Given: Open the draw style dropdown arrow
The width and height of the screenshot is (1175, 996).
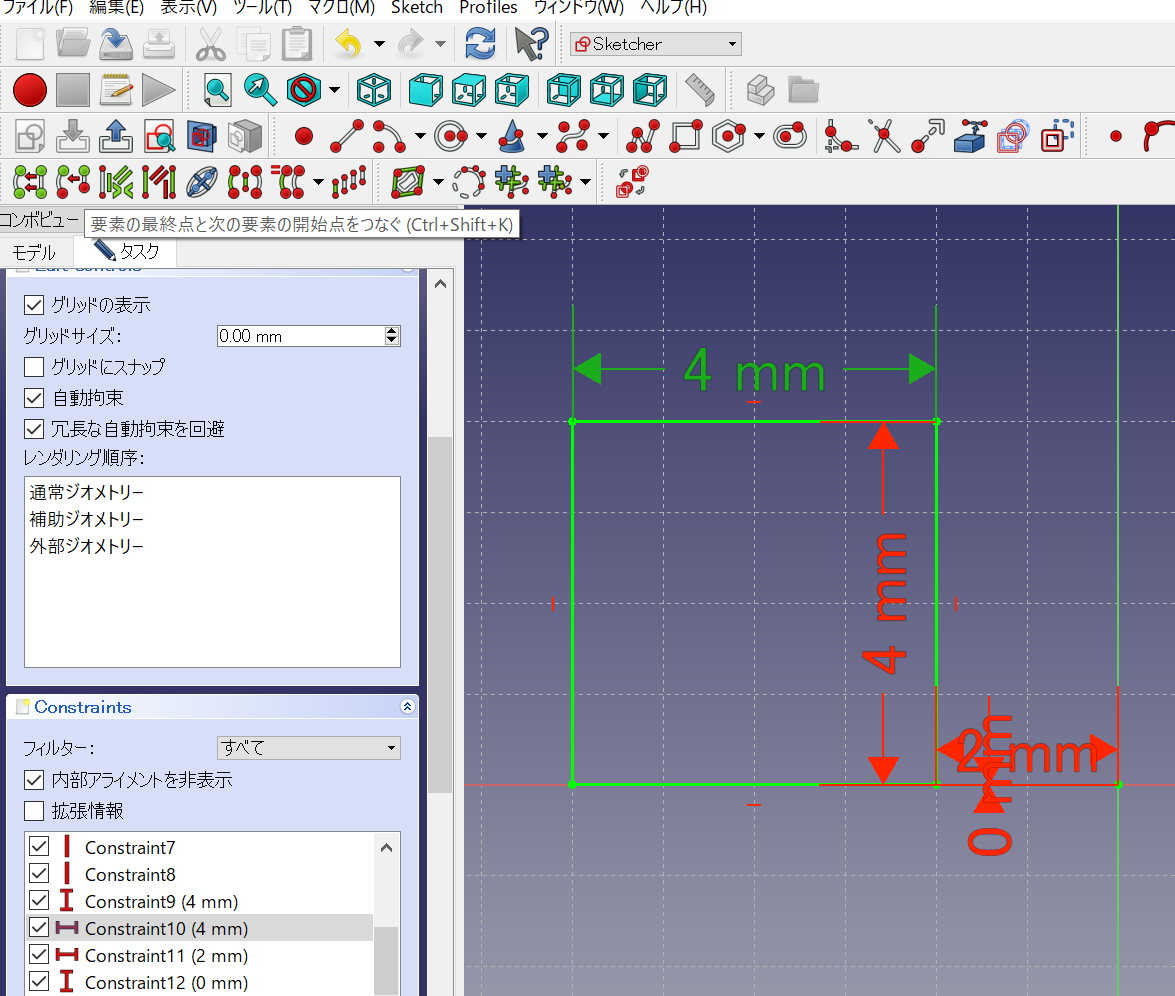Looking at the screenshot, I should (x=334, y=91).
